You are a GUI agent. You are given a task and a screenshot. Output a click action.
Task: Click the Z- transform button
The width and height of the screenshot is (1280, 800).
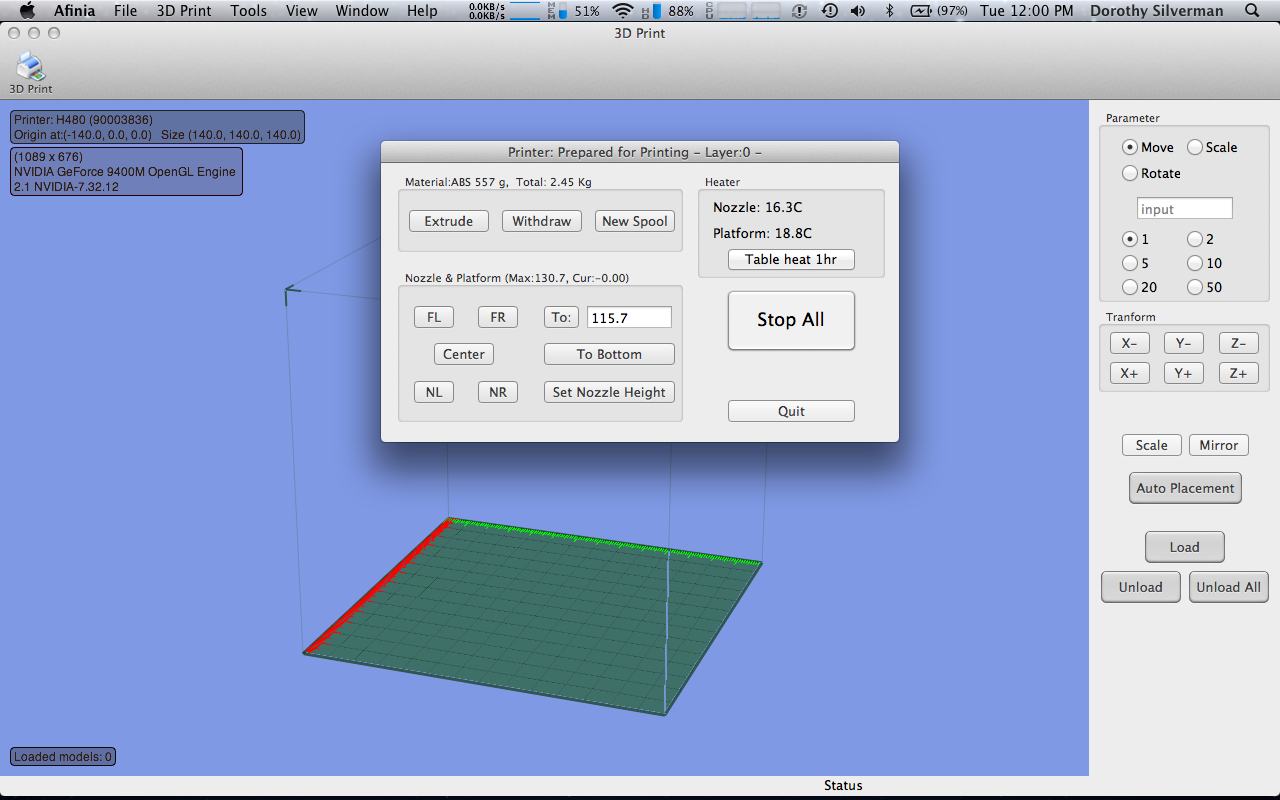pyautogui.click(x=1239, y=343)
